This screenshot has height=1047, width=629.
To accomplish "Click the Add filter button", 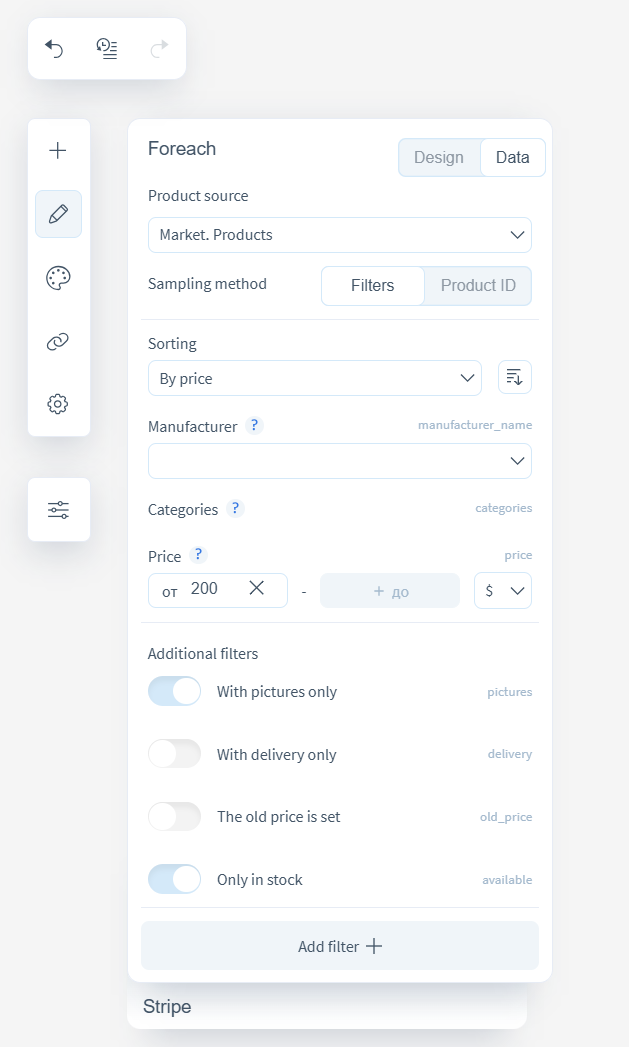I will [x=339, y=946].
